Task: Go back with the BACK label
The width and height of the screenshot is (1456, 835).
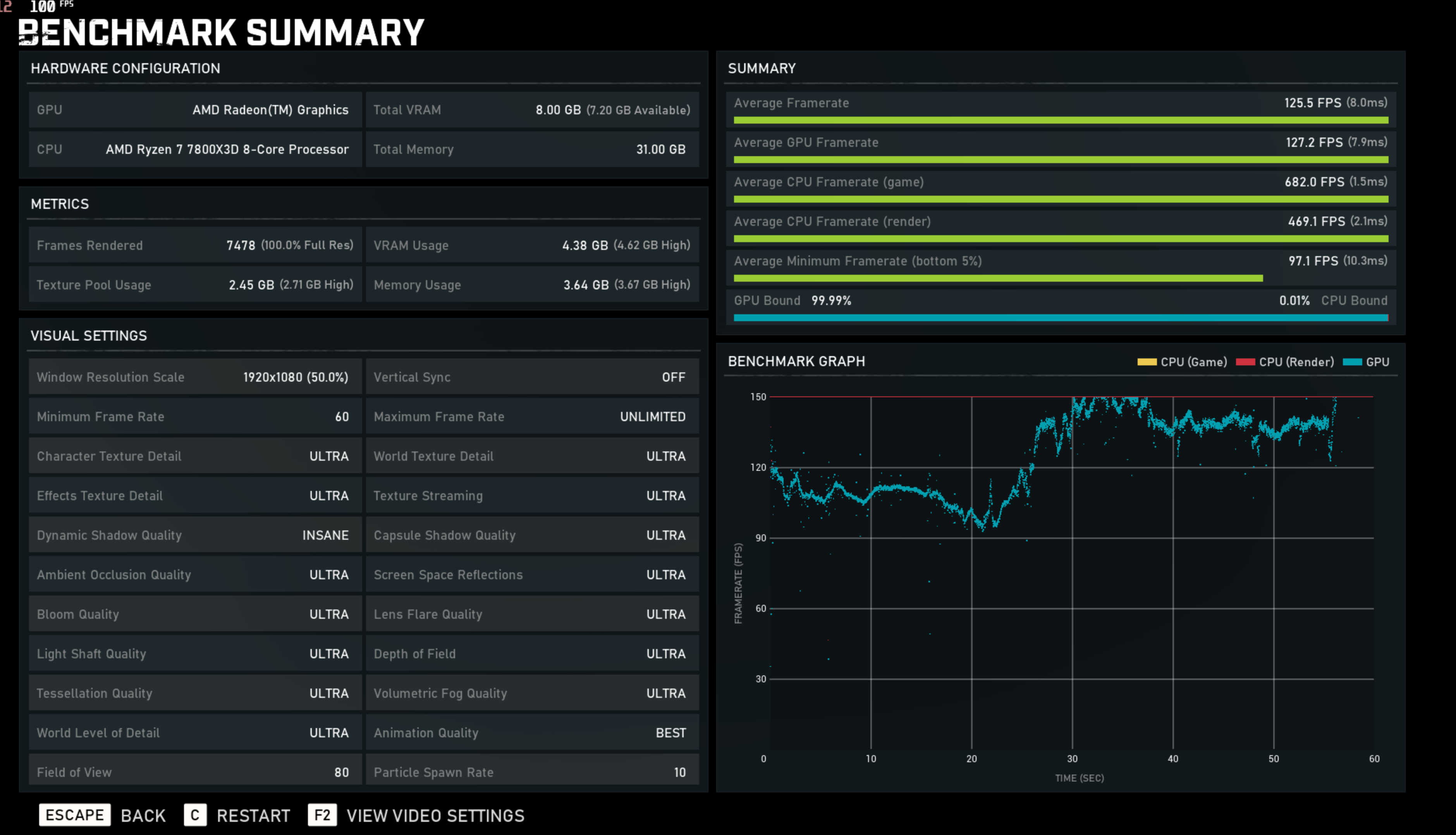Action: [143, 816]
